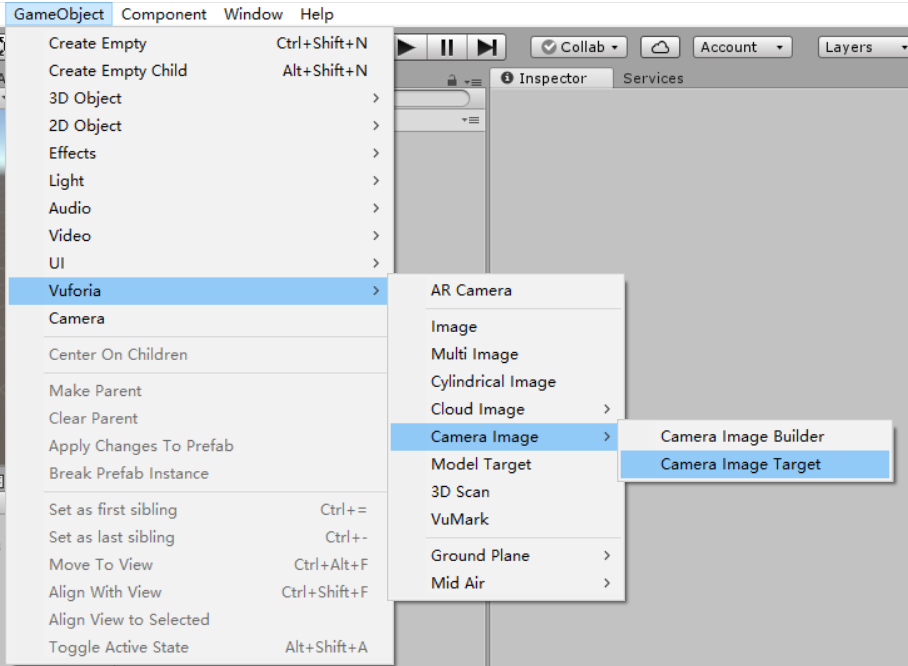
Task: Select Multi Image target
Action: coord(506,354)
